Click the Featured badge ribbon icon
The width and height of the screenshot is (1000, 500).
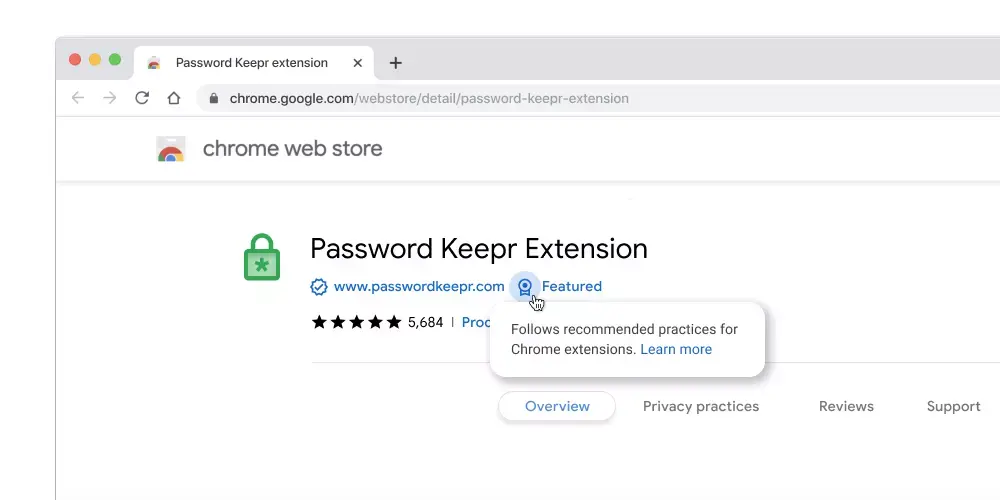click(524, 287)
